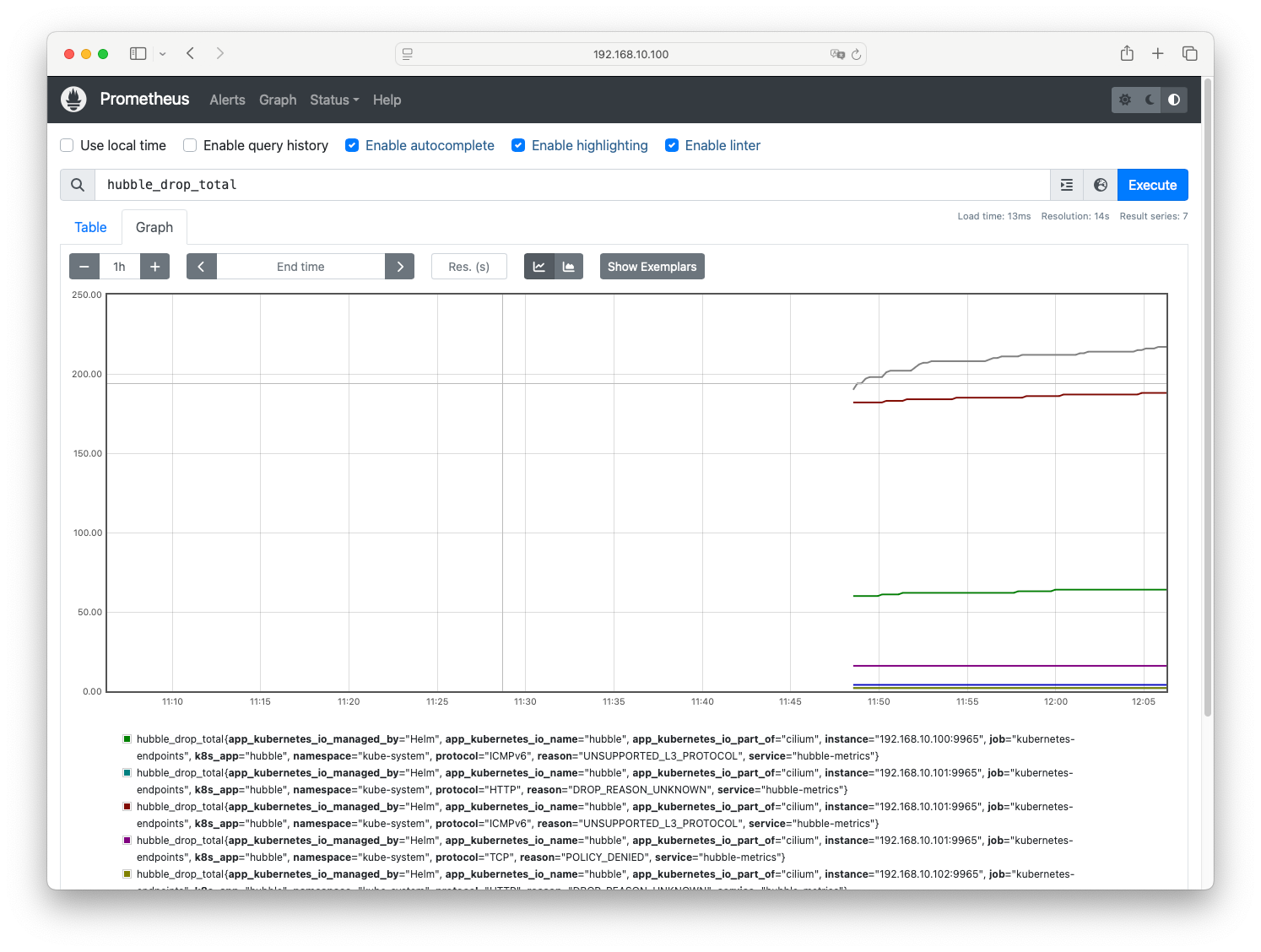Expand the Safari sidebar options chevron
The image size is (1261, 952).
pyautogui.click(x=163, y=53)
